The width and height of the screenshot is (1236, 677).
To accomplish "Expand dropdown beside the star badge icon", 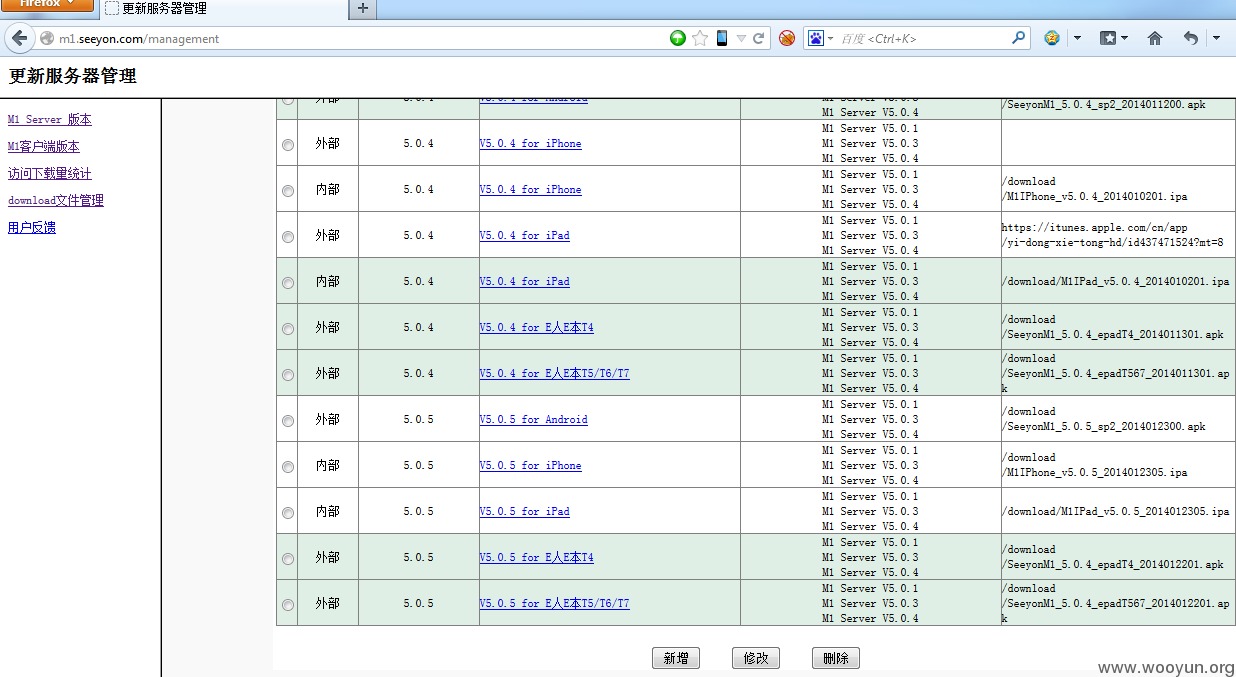I will [1077, 38].
